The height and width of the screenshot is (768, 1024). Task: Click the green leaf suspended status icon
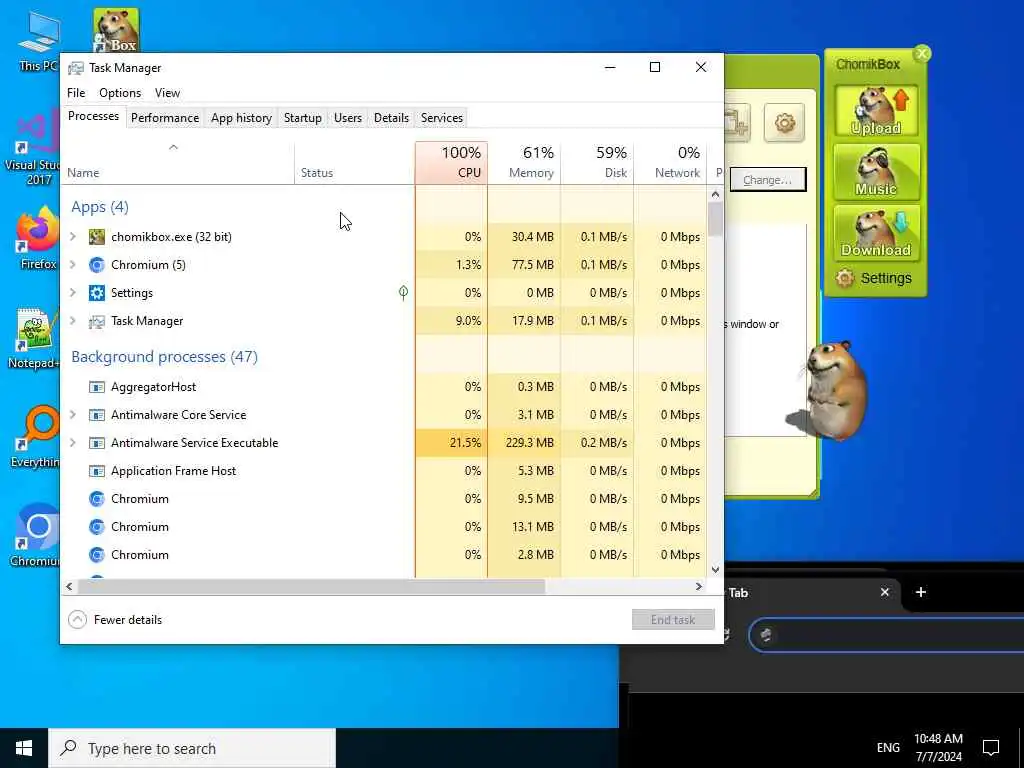[x=404, y=293]
